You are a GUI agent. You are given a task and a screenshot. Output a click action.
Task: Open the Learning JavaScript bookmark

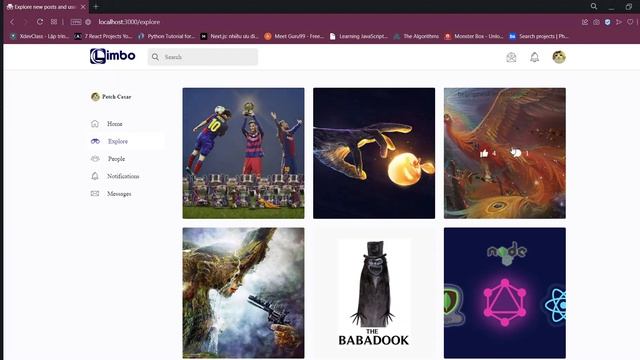pyautogui.click(x=358, y=36)
